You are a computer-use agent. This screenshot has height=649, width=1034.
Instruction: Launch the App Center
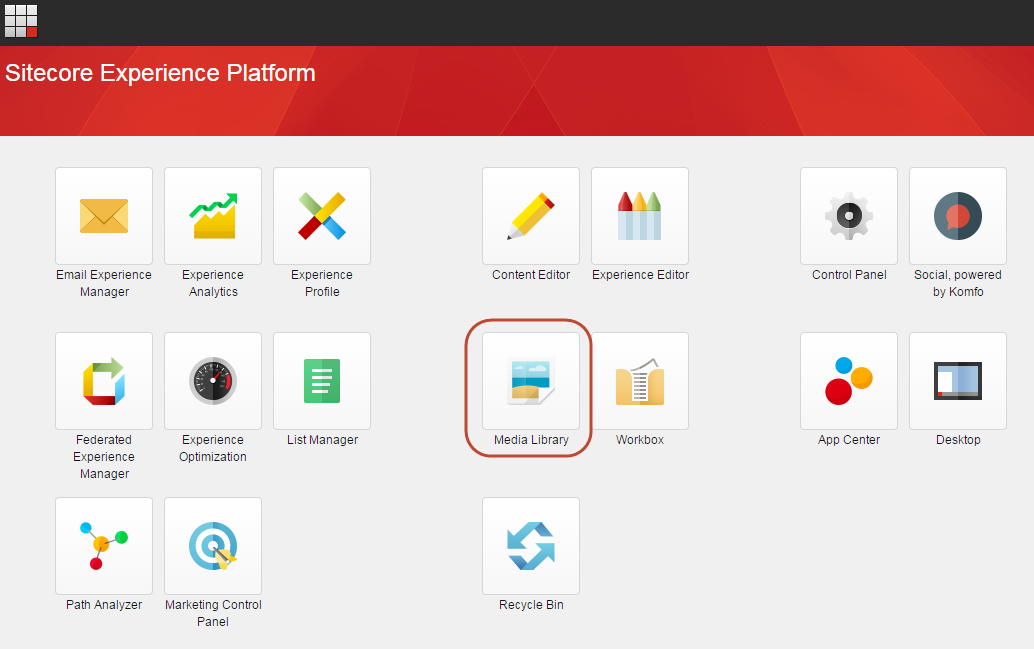tap(849, 381)
